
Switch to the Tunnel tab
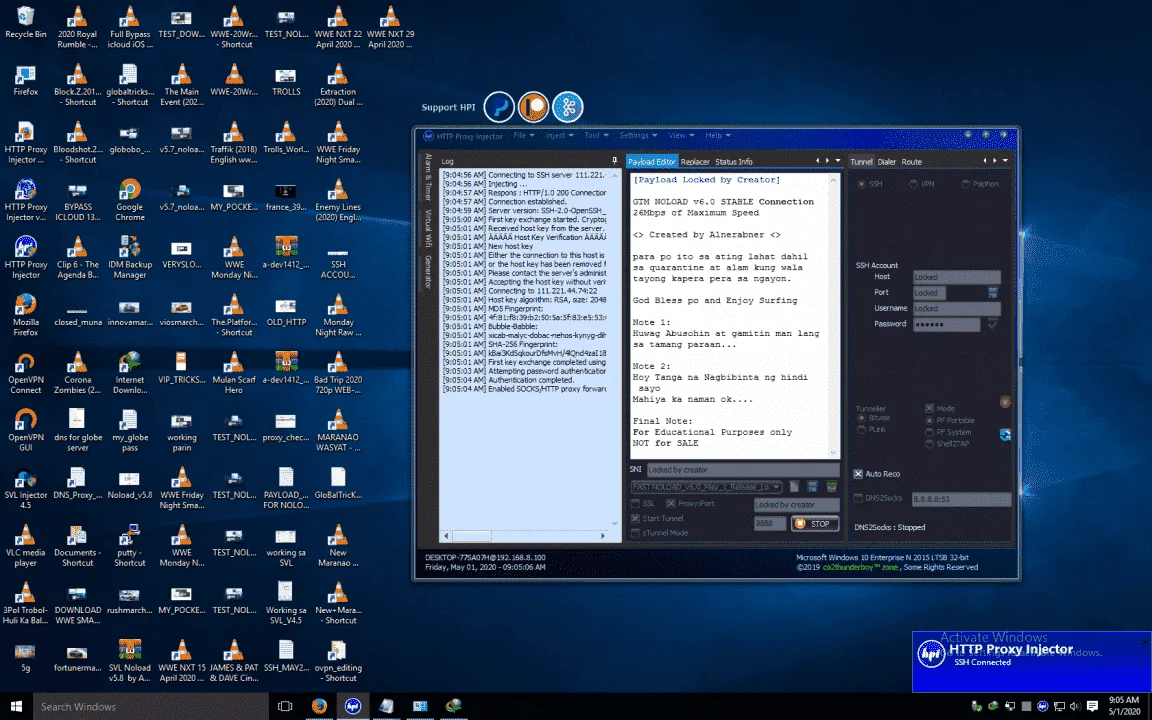(x=861, y=162)
